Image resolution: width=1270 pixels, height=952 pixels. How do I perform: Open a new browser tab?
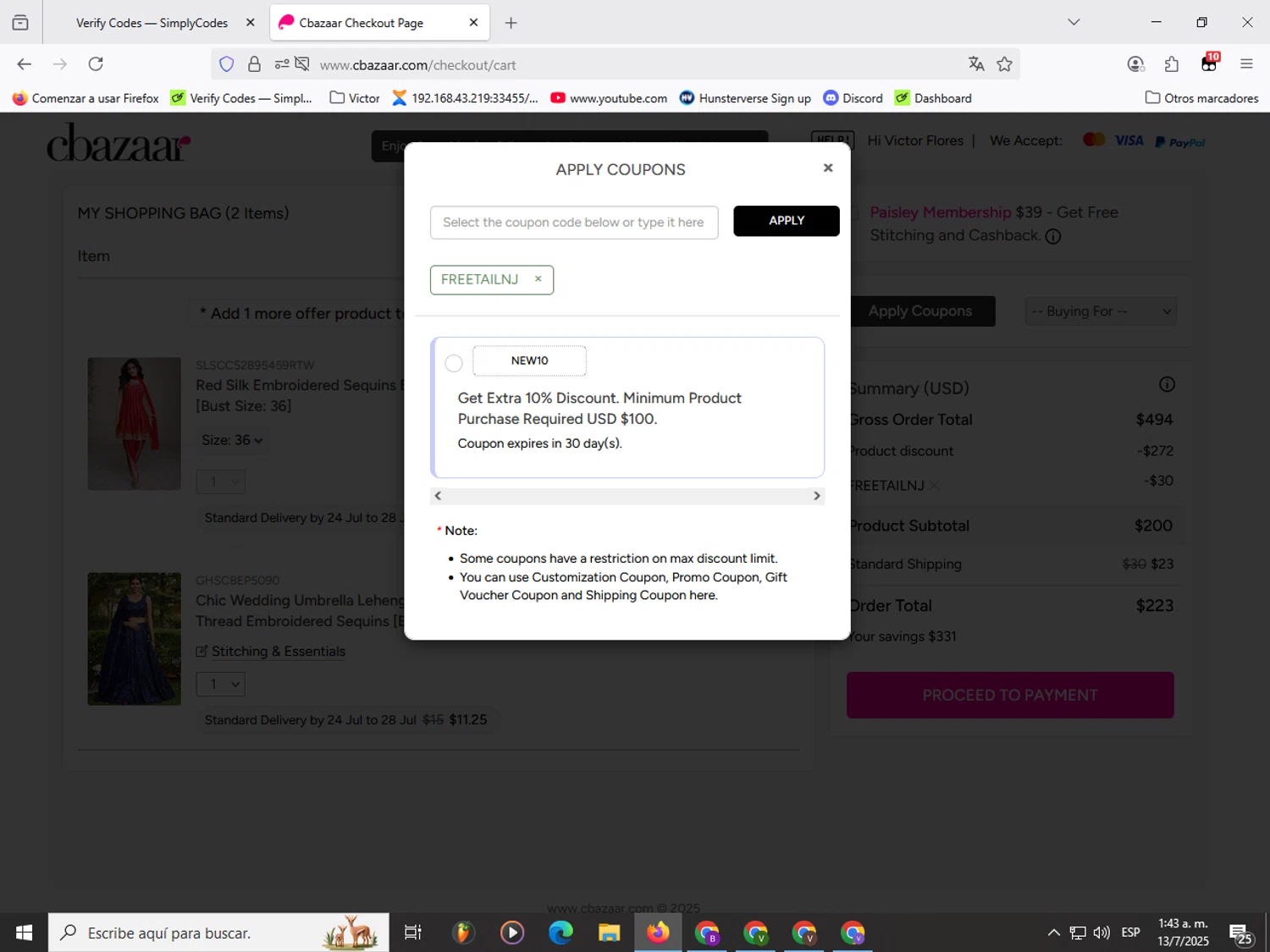coord(511,23)
